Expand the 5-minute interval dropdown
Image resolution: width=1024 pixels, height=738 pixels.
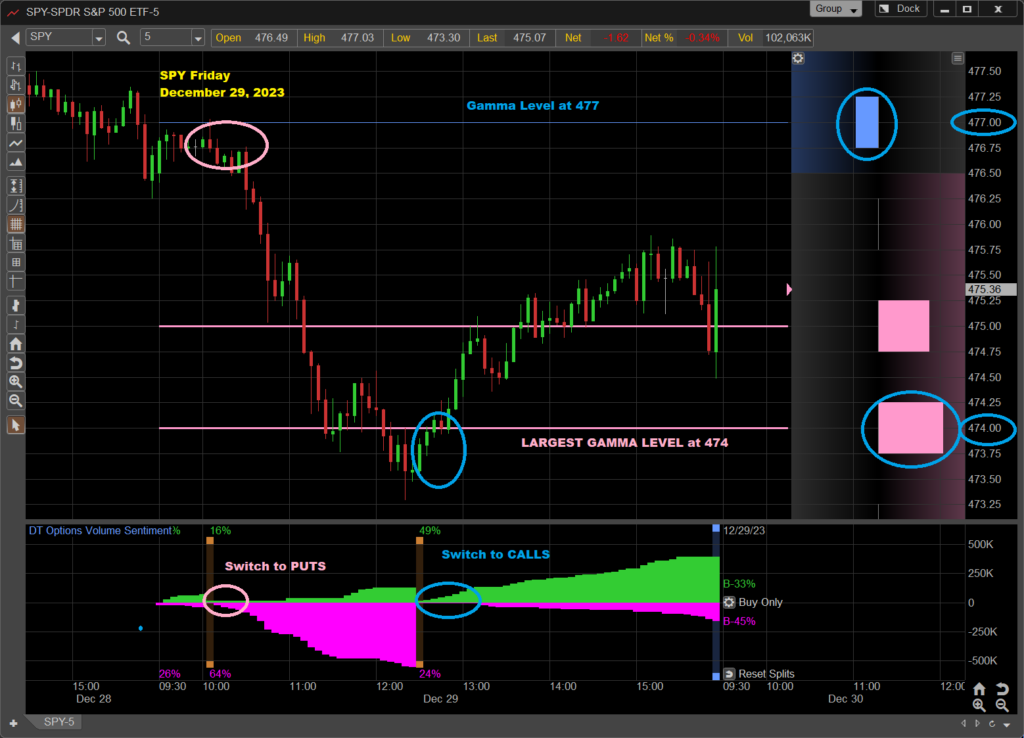point(197,38)
